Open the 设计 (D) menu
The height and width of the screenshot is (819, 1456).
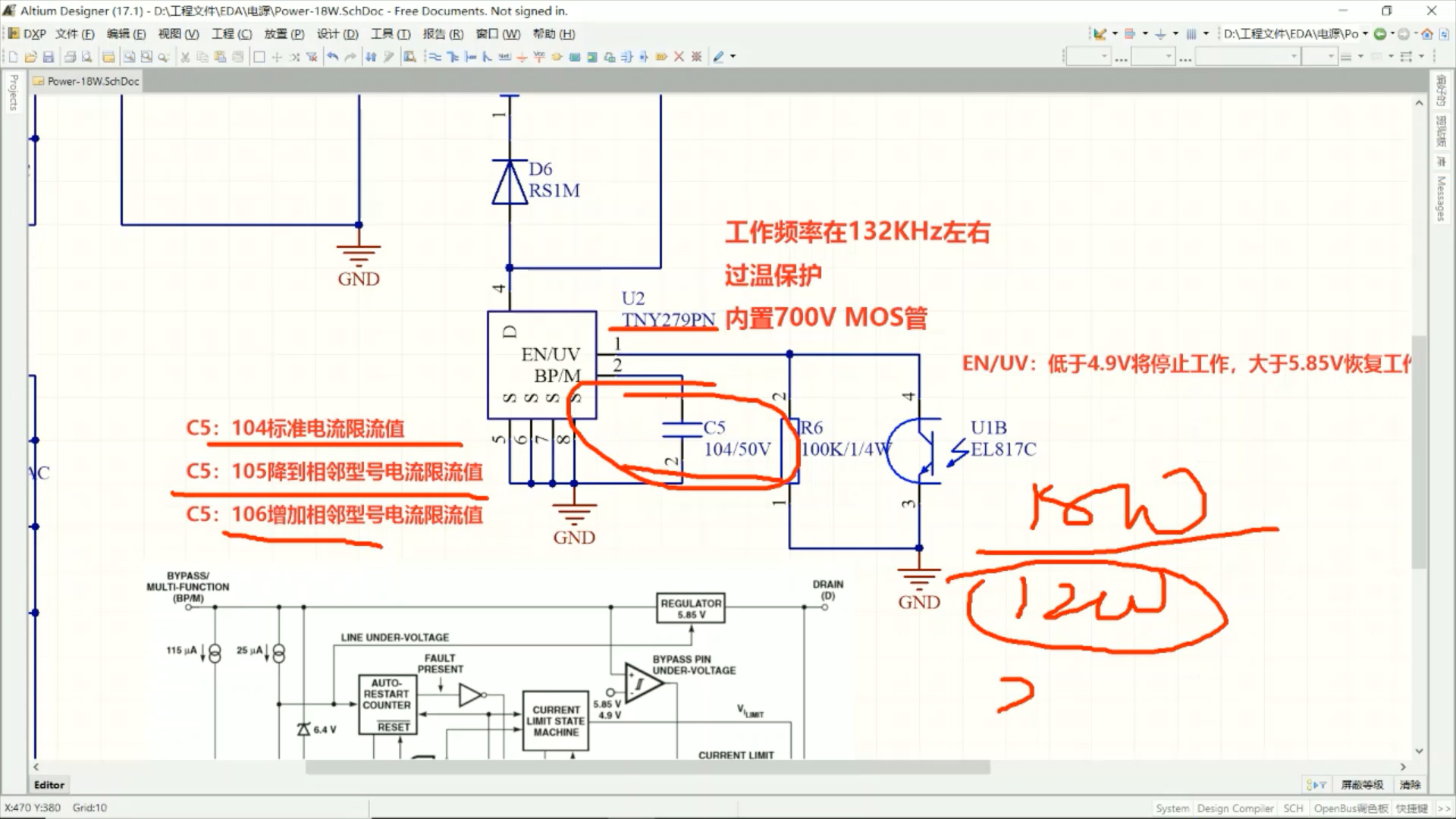pyautogui.click(x=337, y=33)
